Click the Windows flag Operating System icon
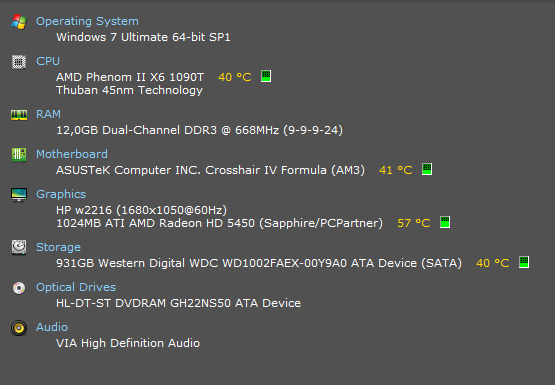Image resolution: width=555 pixels, height=385 pixels. click(19, 22)
